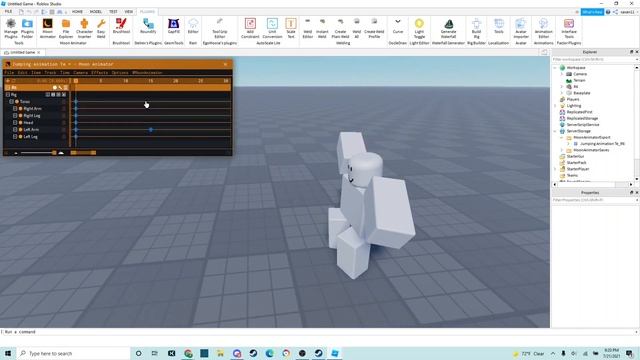The height and width of the screenshot is (360, 640).
Task: Select the Untitled Game document tab
Action: point(22,52)
